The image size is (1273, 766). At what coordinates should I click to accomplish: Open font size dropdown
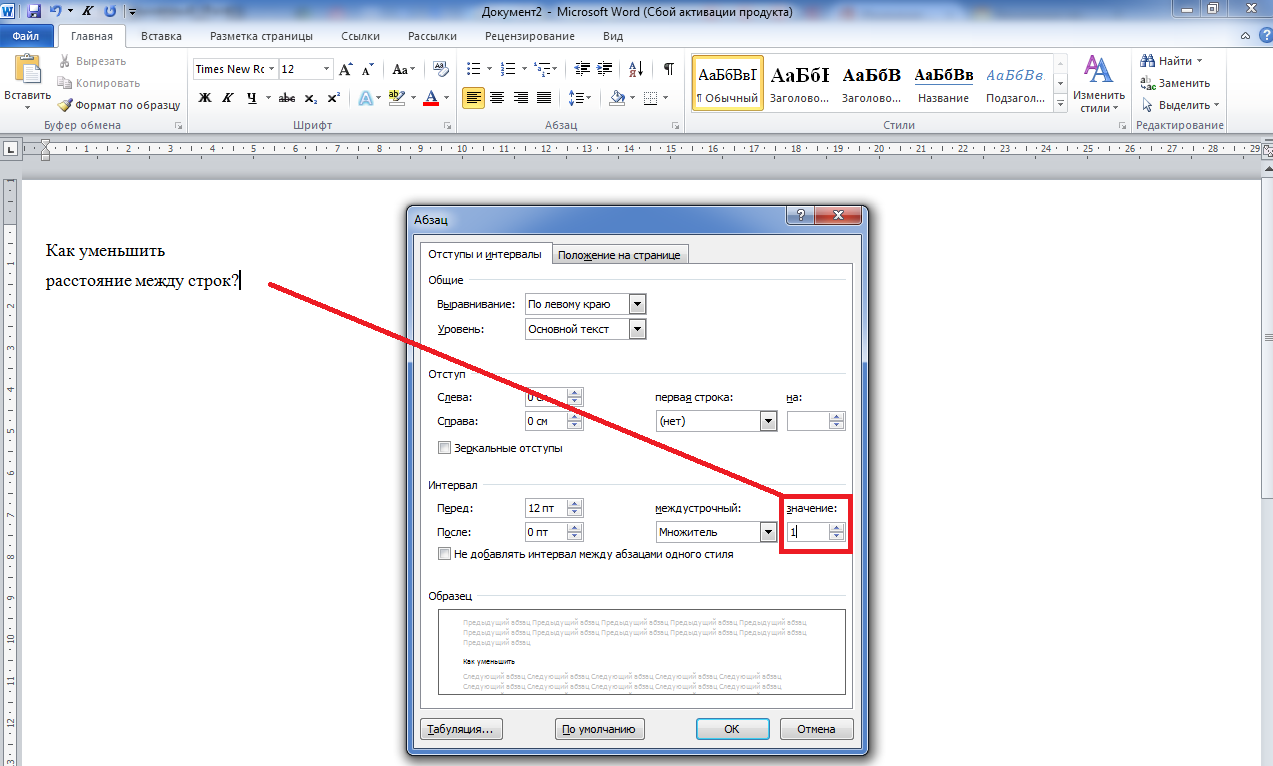point(326,69)
